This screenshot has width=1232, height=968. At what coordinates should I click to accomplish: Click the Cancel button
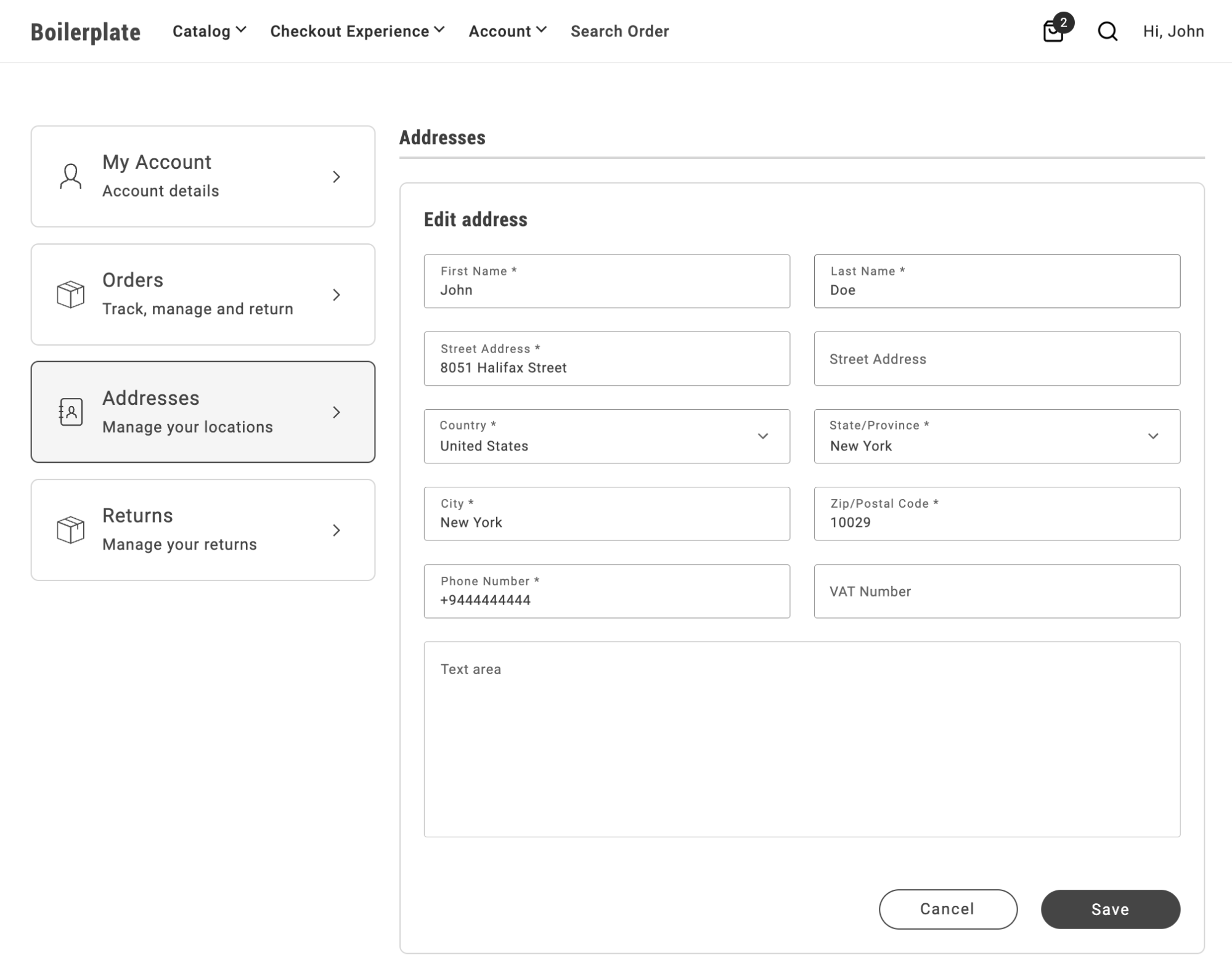coord(948,909)
